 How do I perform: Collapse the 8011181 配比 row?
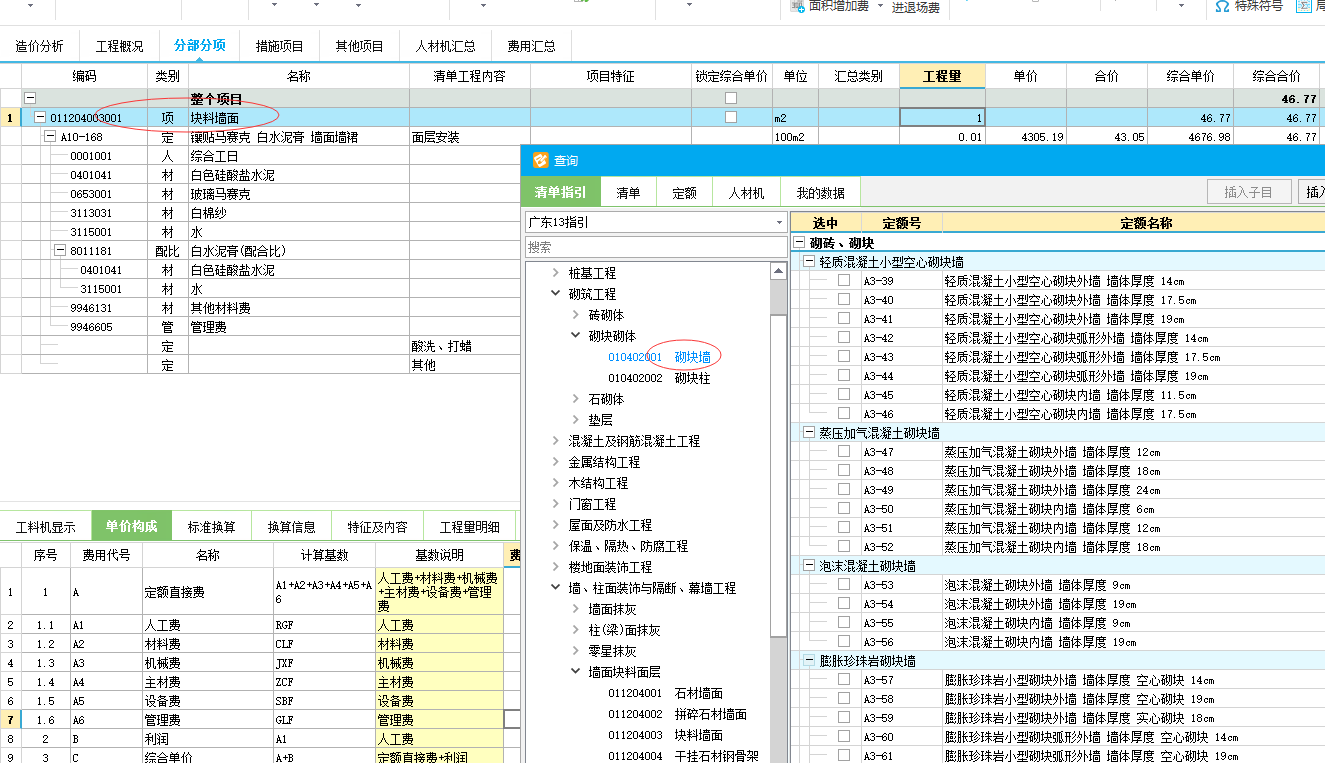(x=60, y=251)
